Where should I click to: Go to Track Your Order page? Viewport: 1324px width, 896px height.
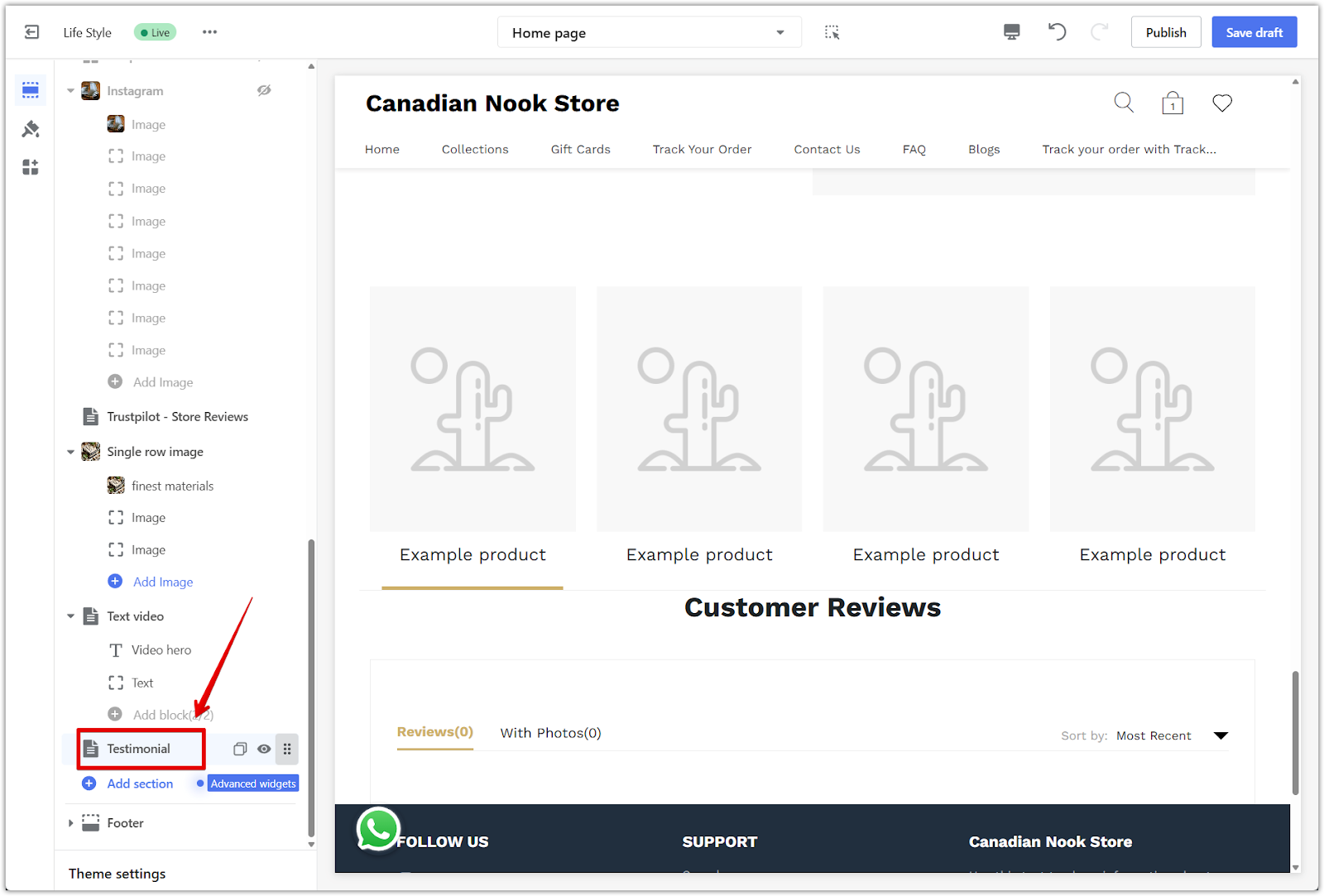(x=703, y=150)
